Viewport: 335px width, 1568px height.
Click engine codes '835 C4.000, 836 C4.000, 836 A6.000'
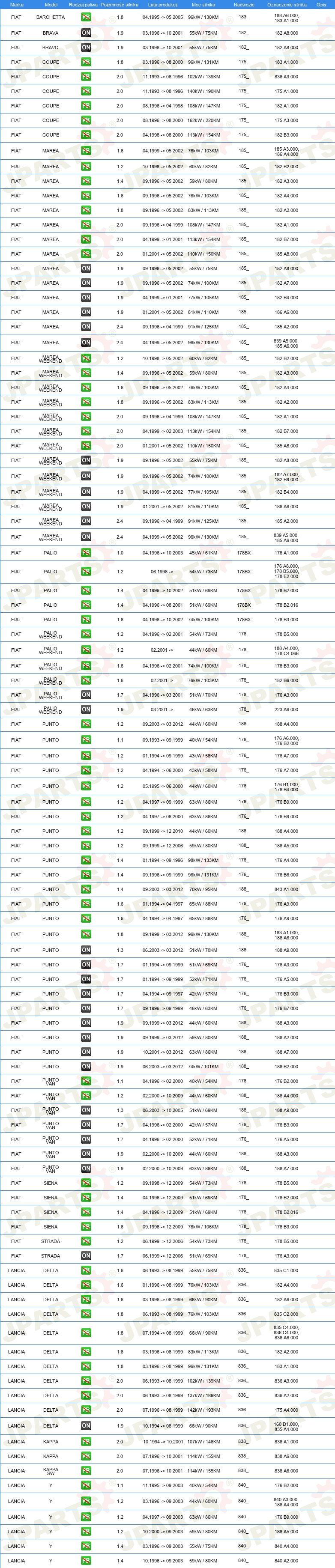coord(286,1333)
